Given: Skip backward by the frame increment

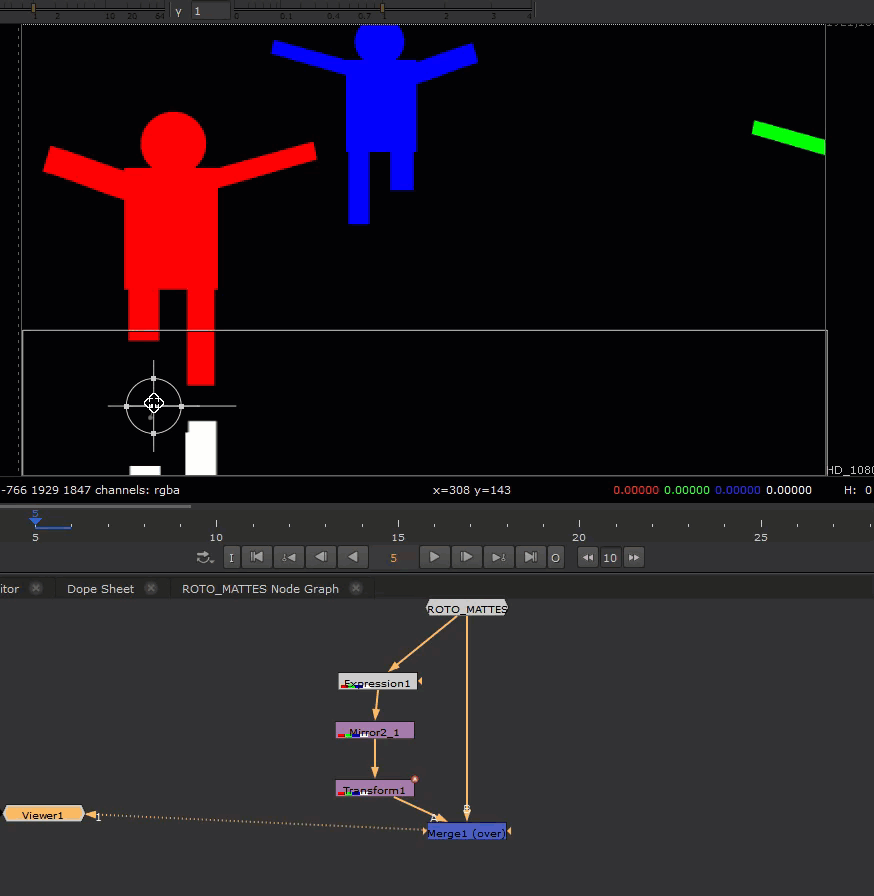Looking at the screenshot, I should click(588, 558).
